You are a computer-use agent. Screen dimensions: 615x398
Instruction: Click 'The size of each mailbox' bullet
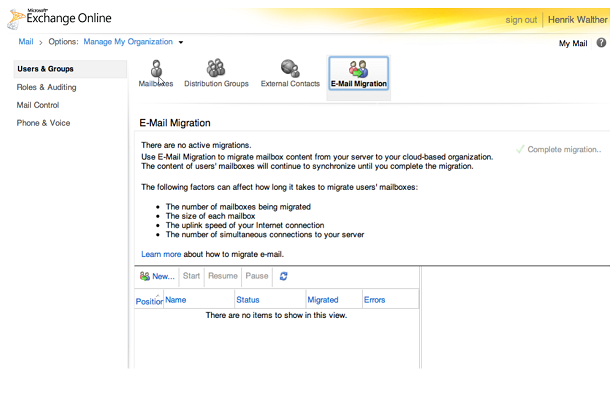(210, 216)
